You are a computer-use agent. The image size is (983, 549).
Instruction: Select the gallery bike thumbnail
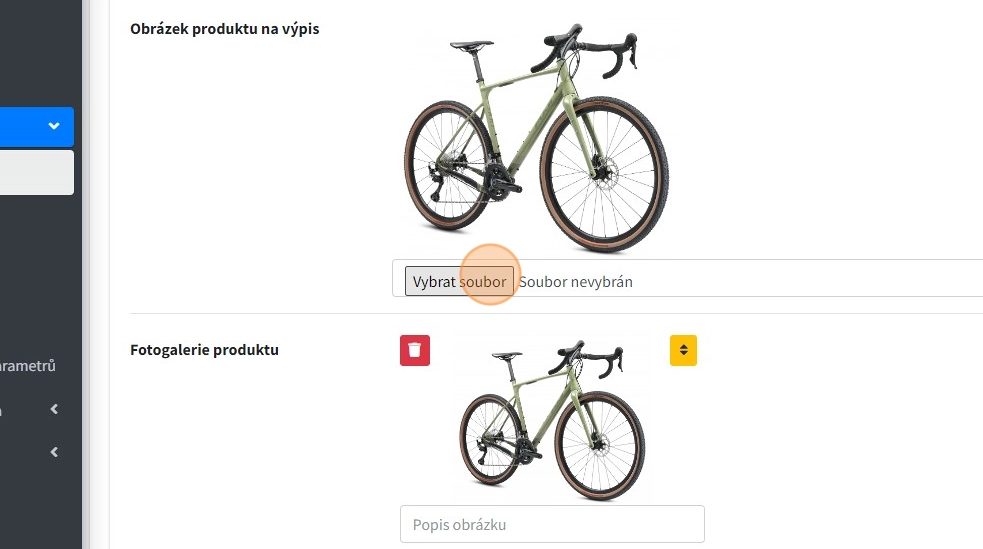click(x=552, y=418)
